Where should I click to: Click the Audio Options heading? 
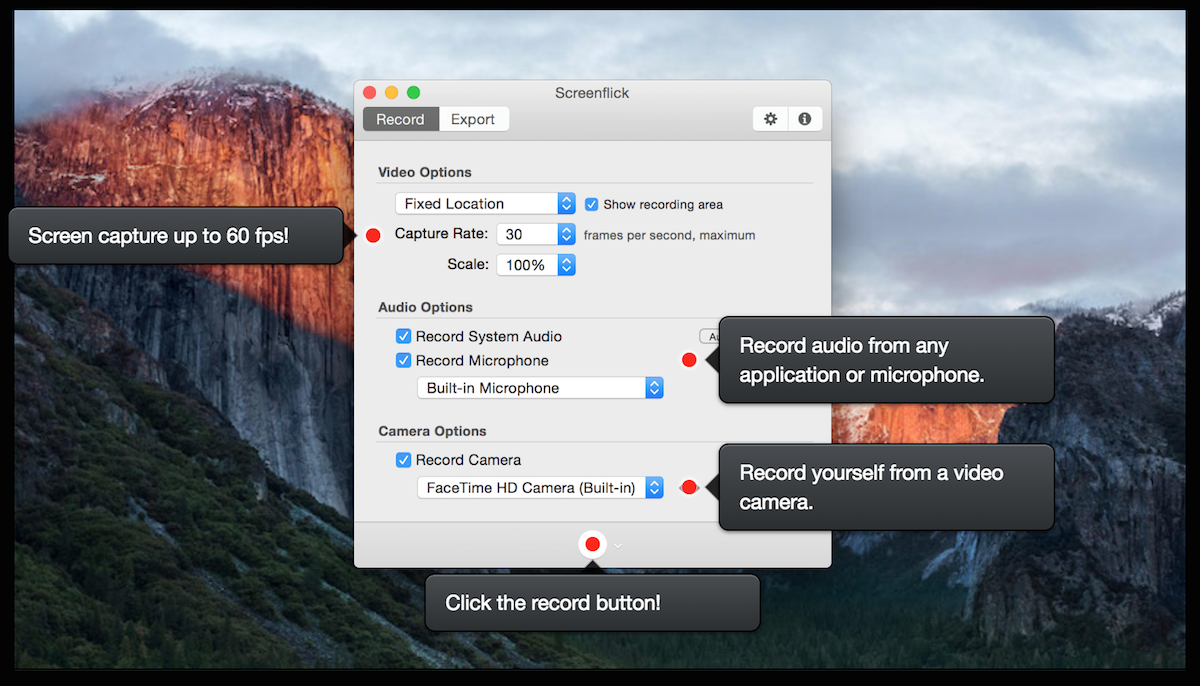(425, 307)
